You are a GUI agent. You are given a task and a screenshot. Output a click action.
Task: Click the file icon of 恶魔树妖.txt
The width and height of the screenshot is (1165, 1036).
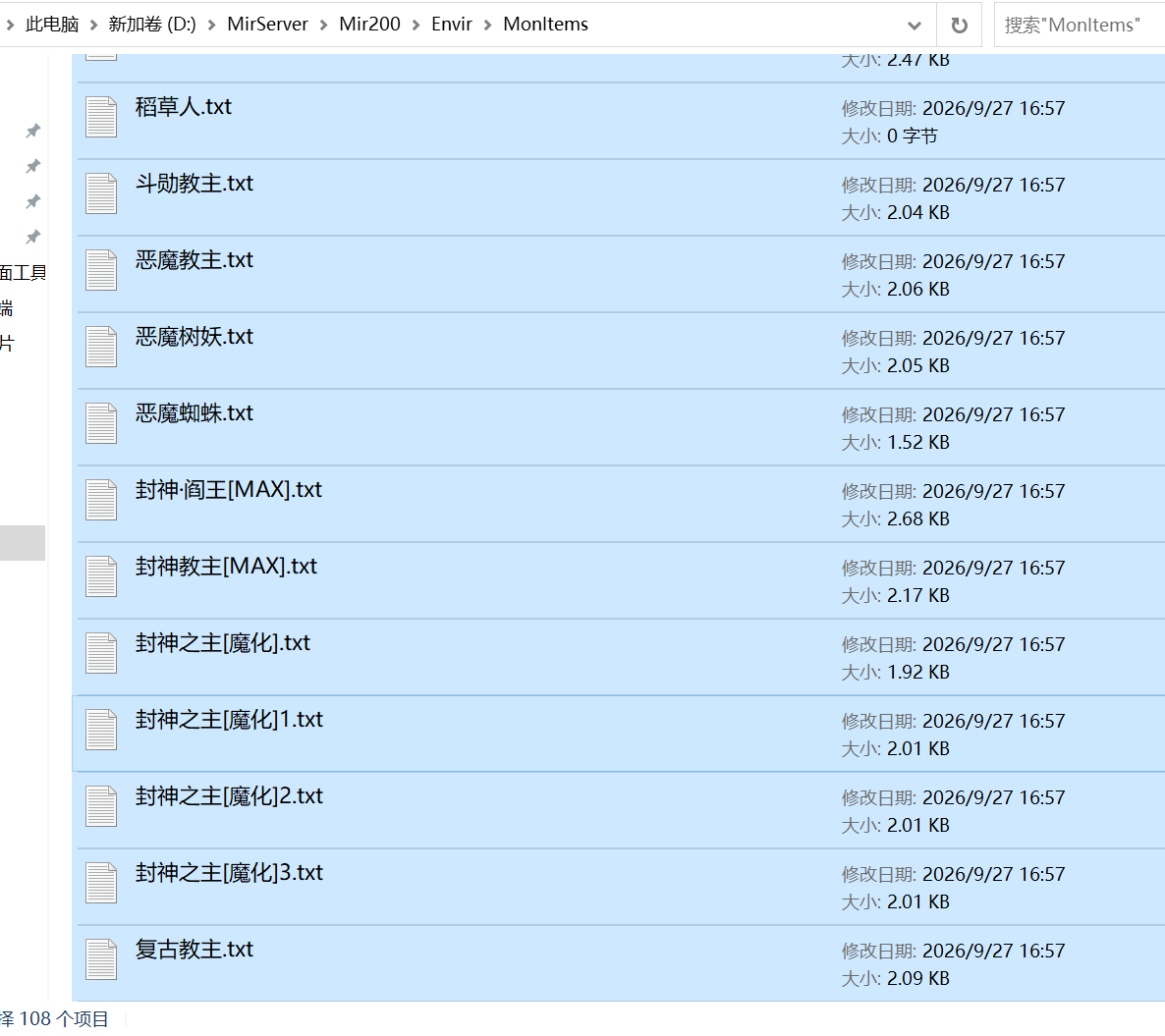pos(101,347)
